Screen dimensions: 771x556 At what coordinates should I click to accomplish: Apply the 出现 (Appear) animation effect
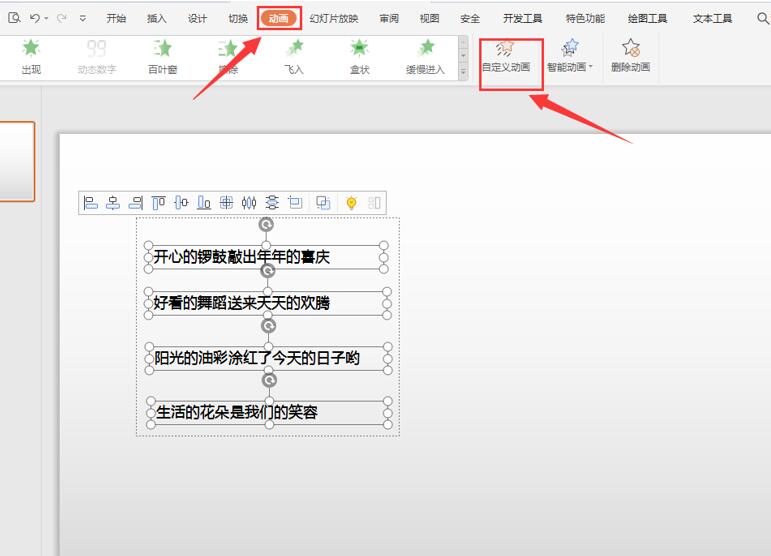click(31, 57)
